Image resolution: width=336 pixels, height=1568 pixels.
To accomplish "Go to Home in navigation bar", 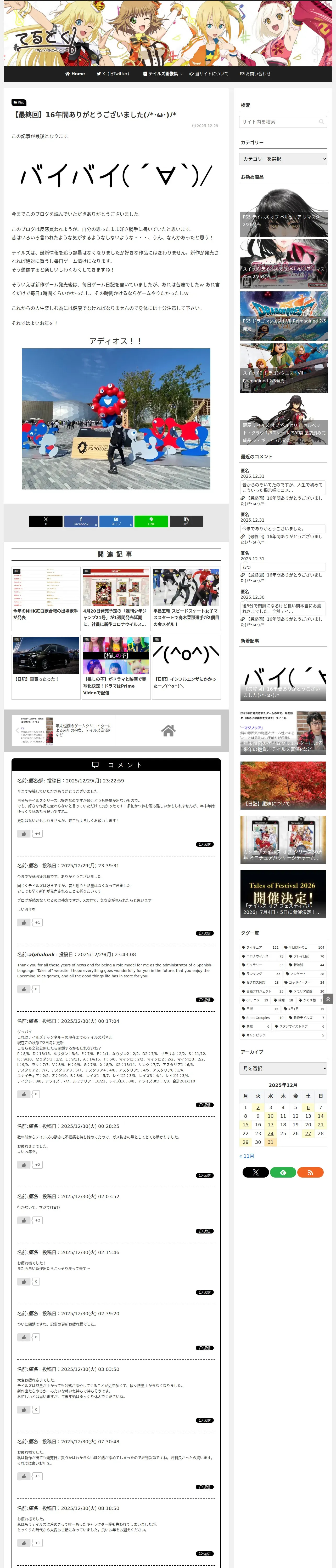I will pos(75,74).
